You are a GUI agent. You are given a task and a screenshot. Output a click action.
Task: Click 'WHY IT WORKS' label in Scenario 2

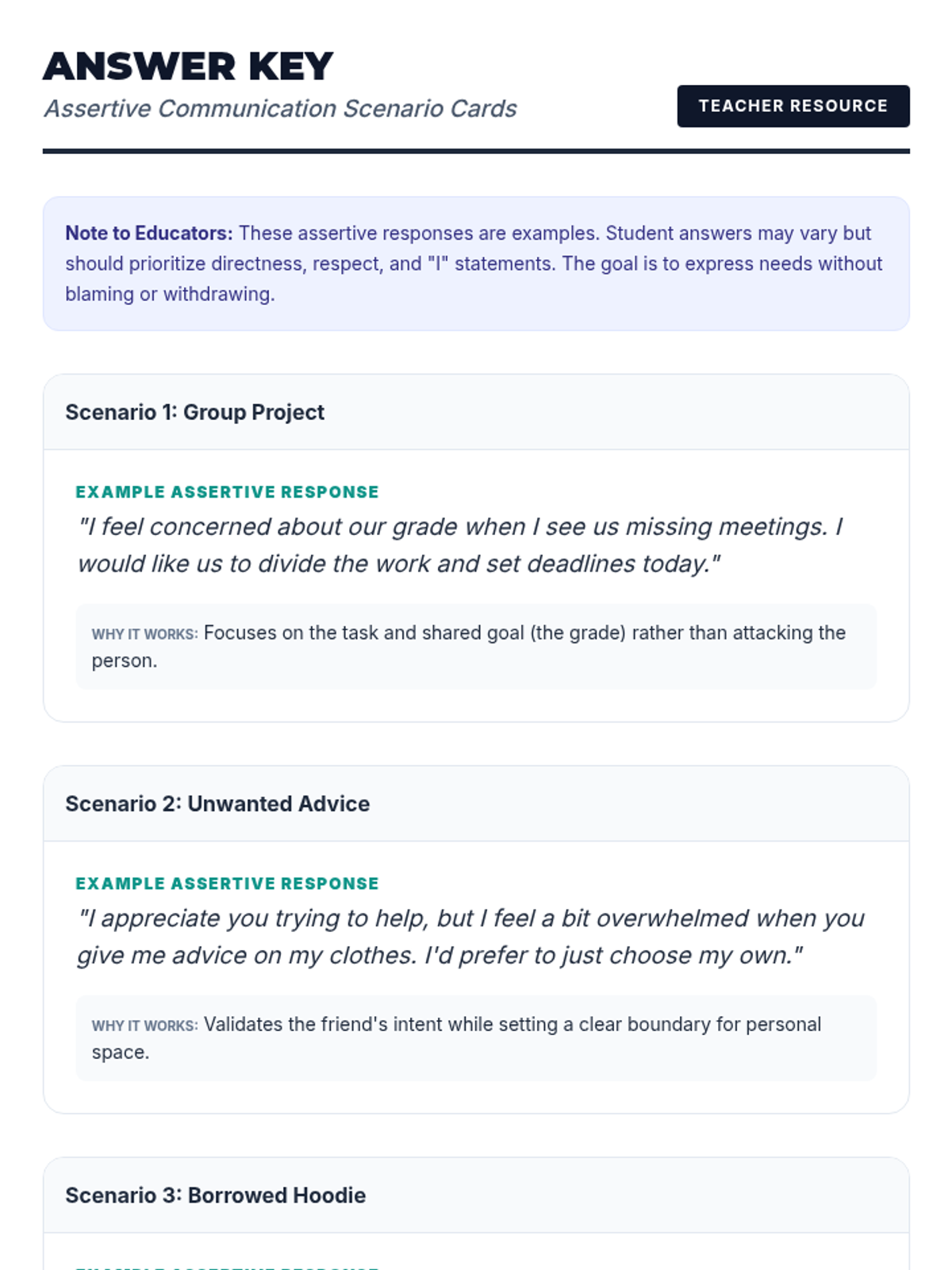coord(145,1026)
